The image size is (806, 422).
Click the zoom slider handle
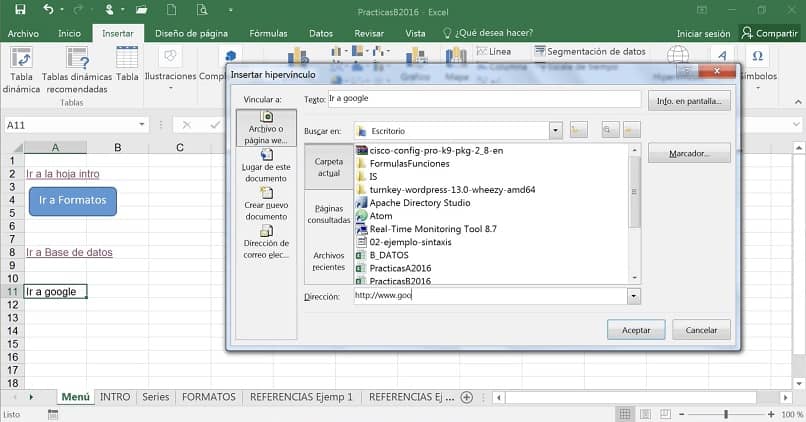click(x=726, y=414)
